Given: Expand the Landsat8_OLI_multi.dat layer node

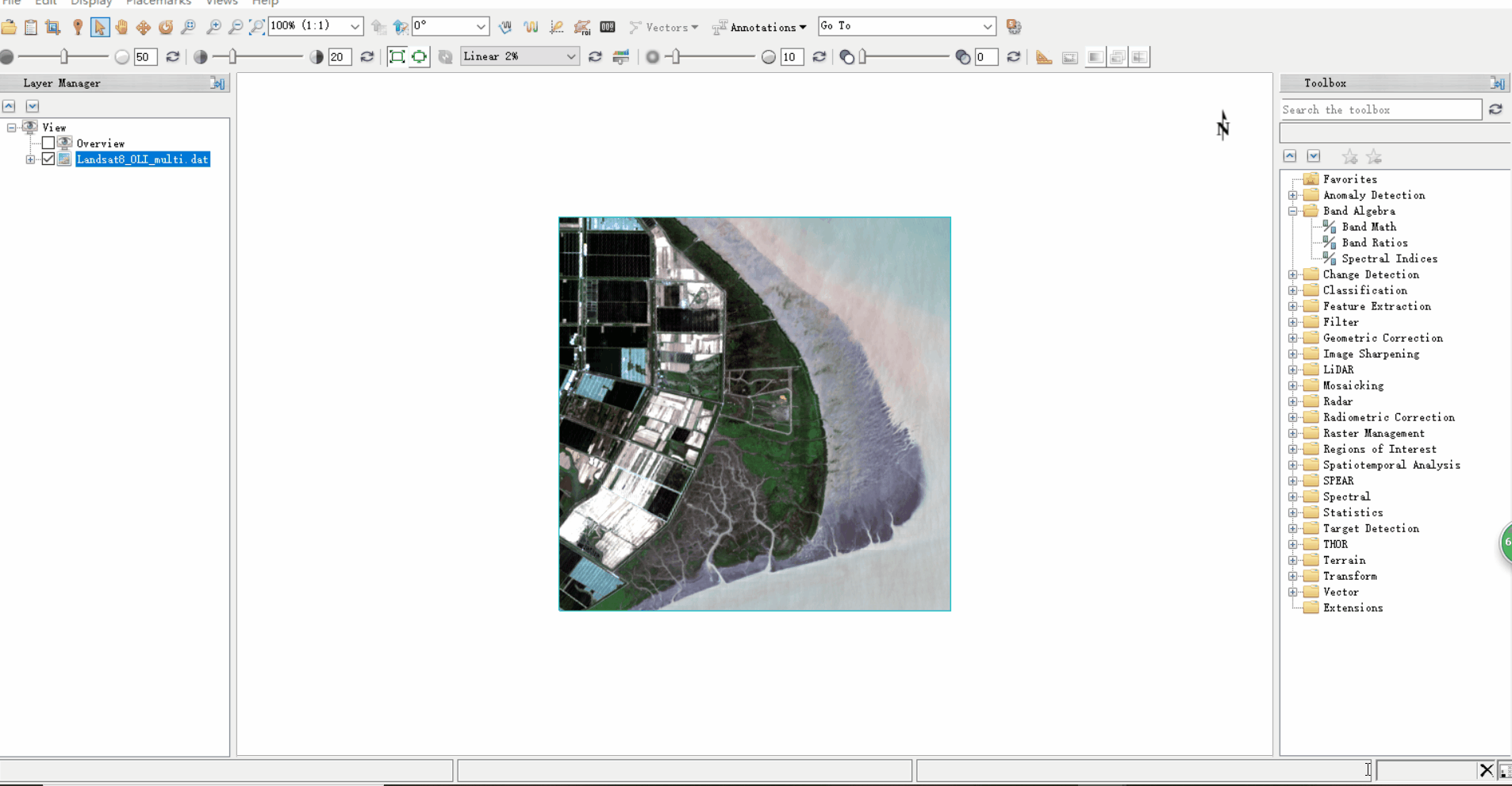Looking at the screenshot, I should click(30, 159).
